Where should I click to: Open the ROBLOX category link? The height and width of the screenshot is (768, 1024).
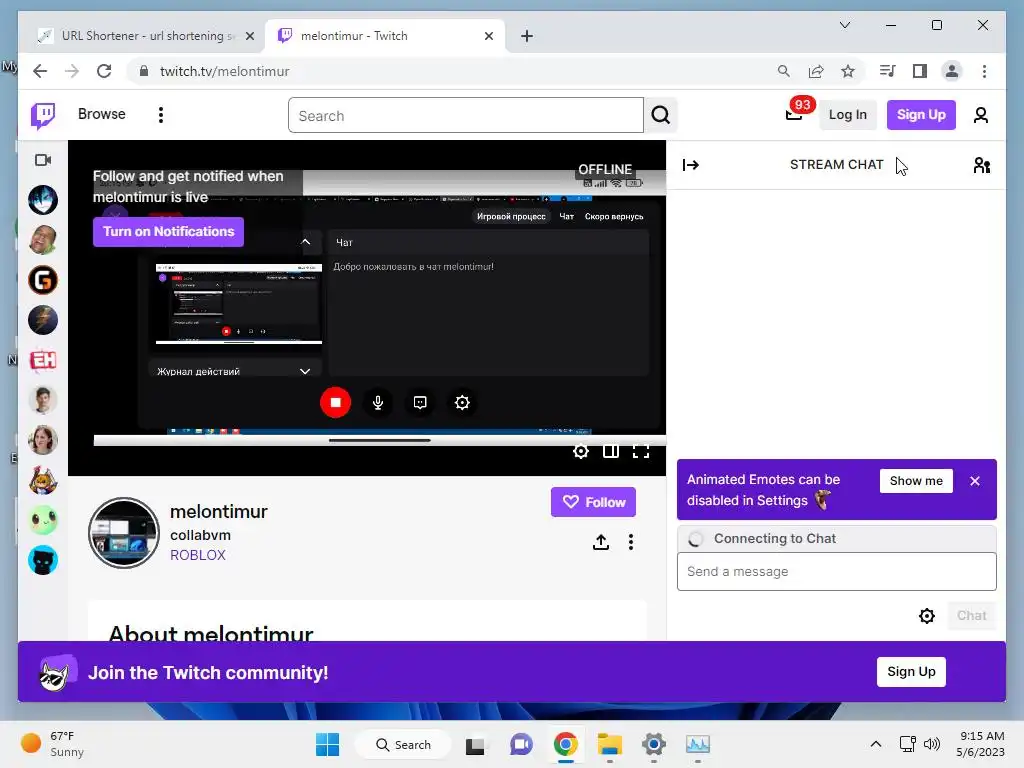198,555
